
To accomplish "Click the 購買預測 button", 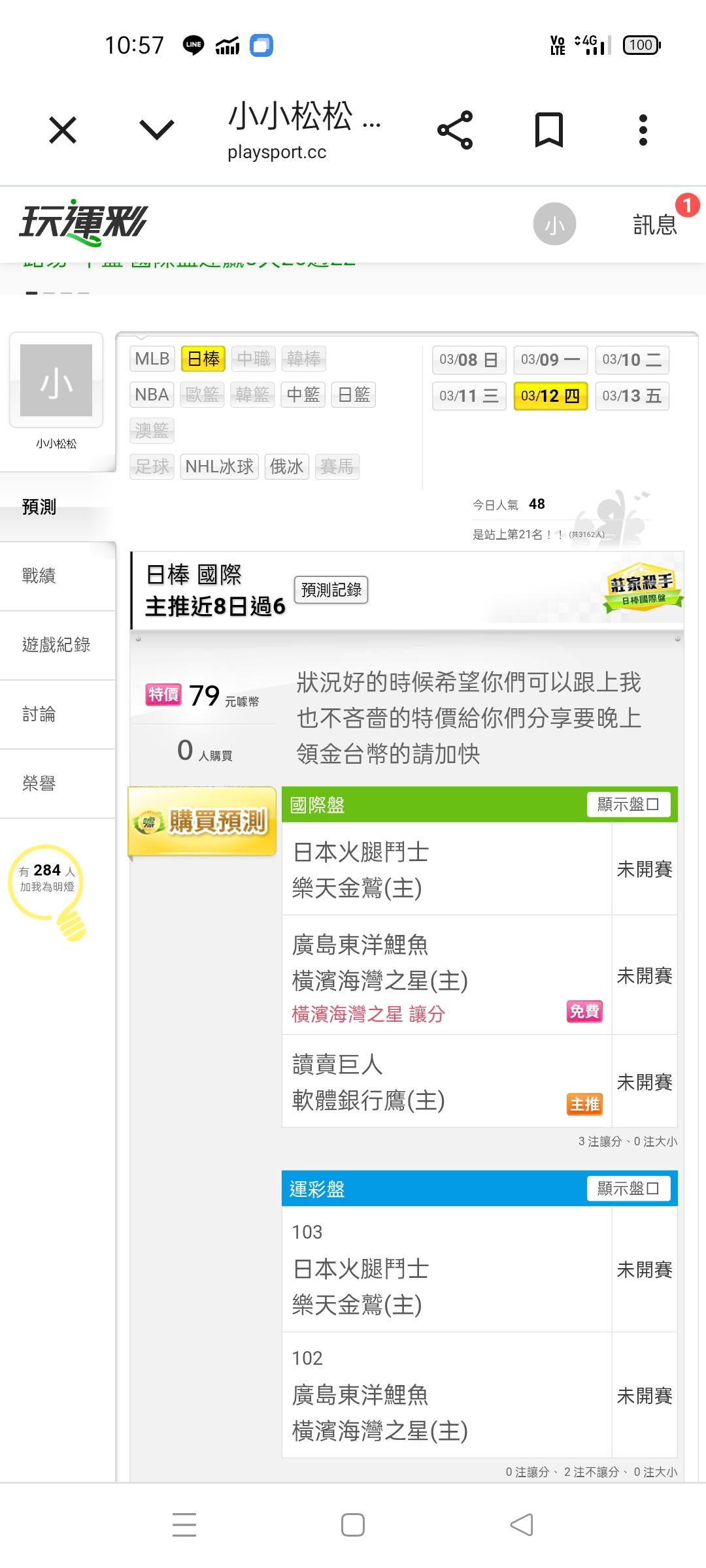I will point(203,821).
